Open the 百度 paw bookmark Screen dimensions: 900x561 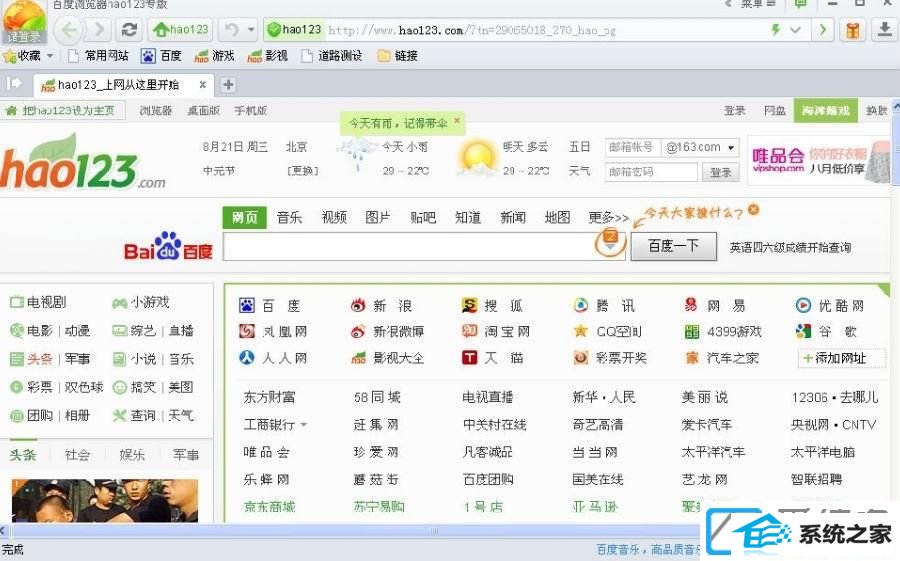161,56
